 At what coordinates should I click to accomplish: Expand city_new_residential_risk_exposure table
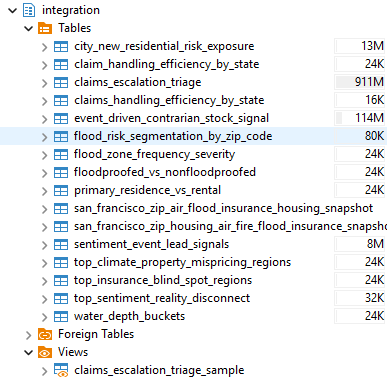44,47
